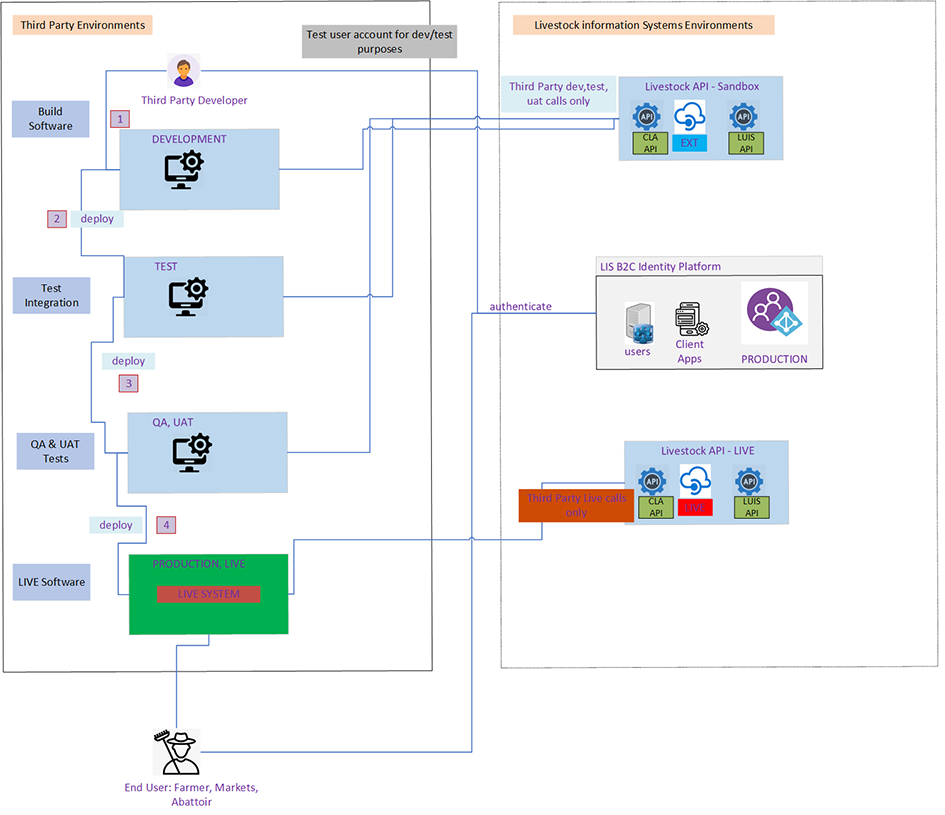Click the LUIS API gear icon in Sandbox
Viewport: 945px width, 815px height.
tap(745, 115)
